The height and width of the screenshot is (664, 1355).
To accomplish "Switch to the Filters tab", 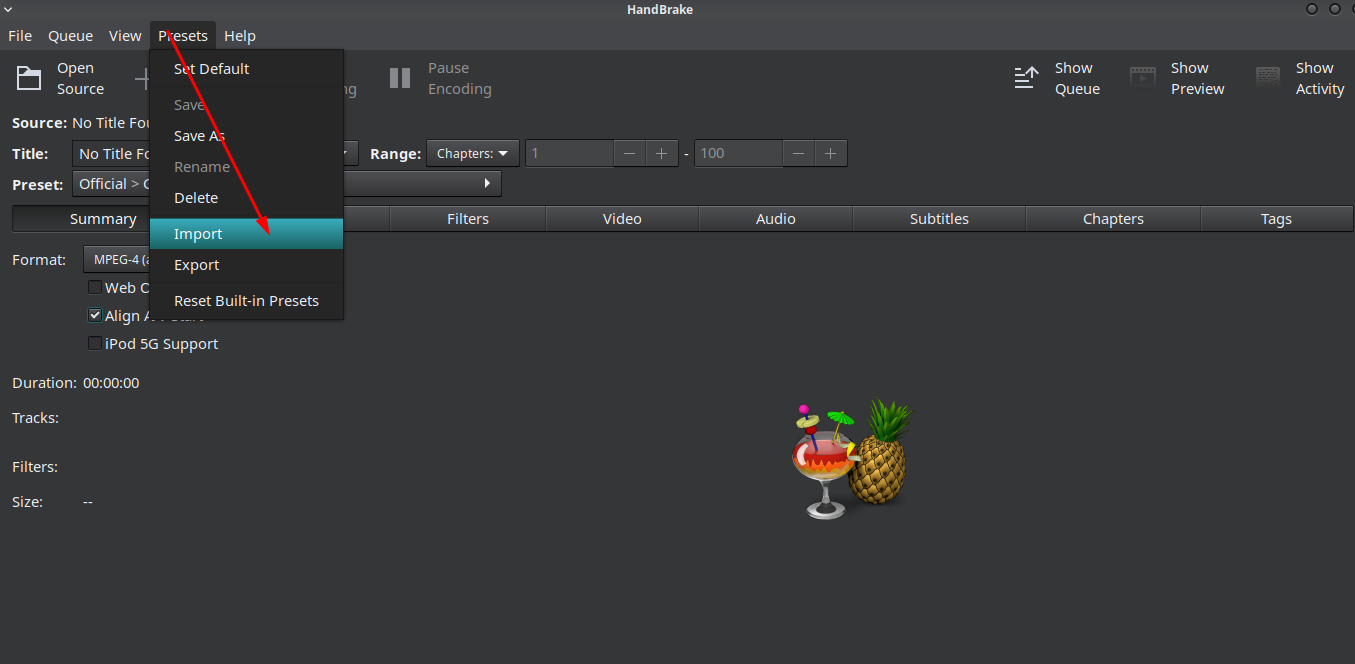I will pos(468,219).
